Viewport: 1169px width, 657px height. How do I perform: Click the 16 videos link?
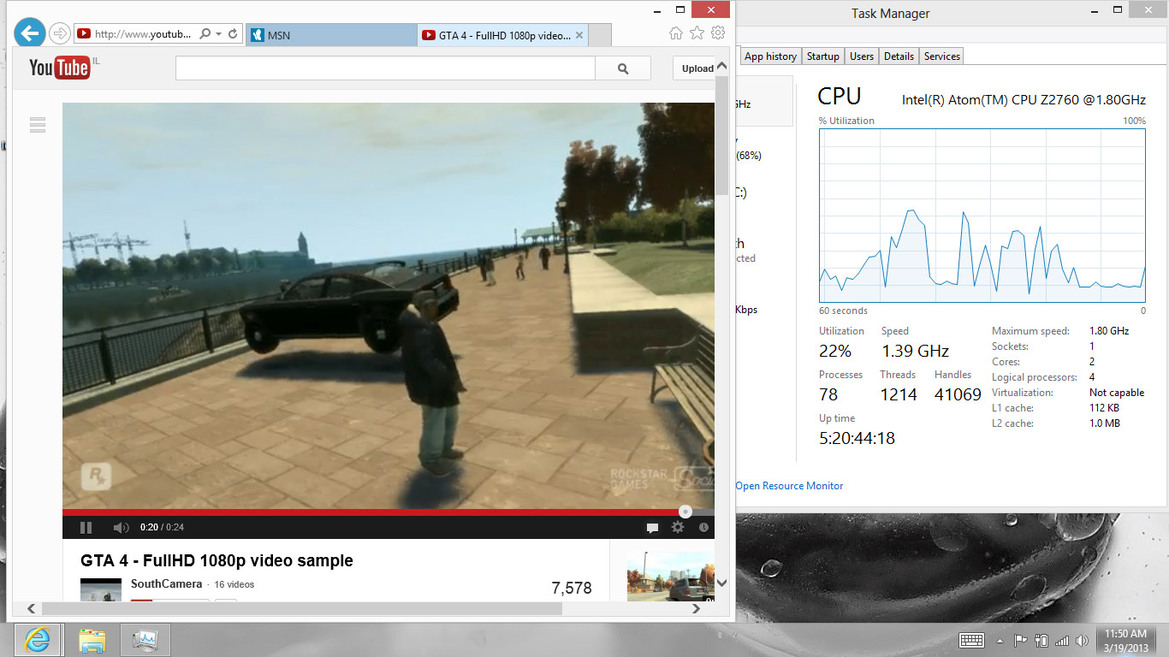(234, 585)
